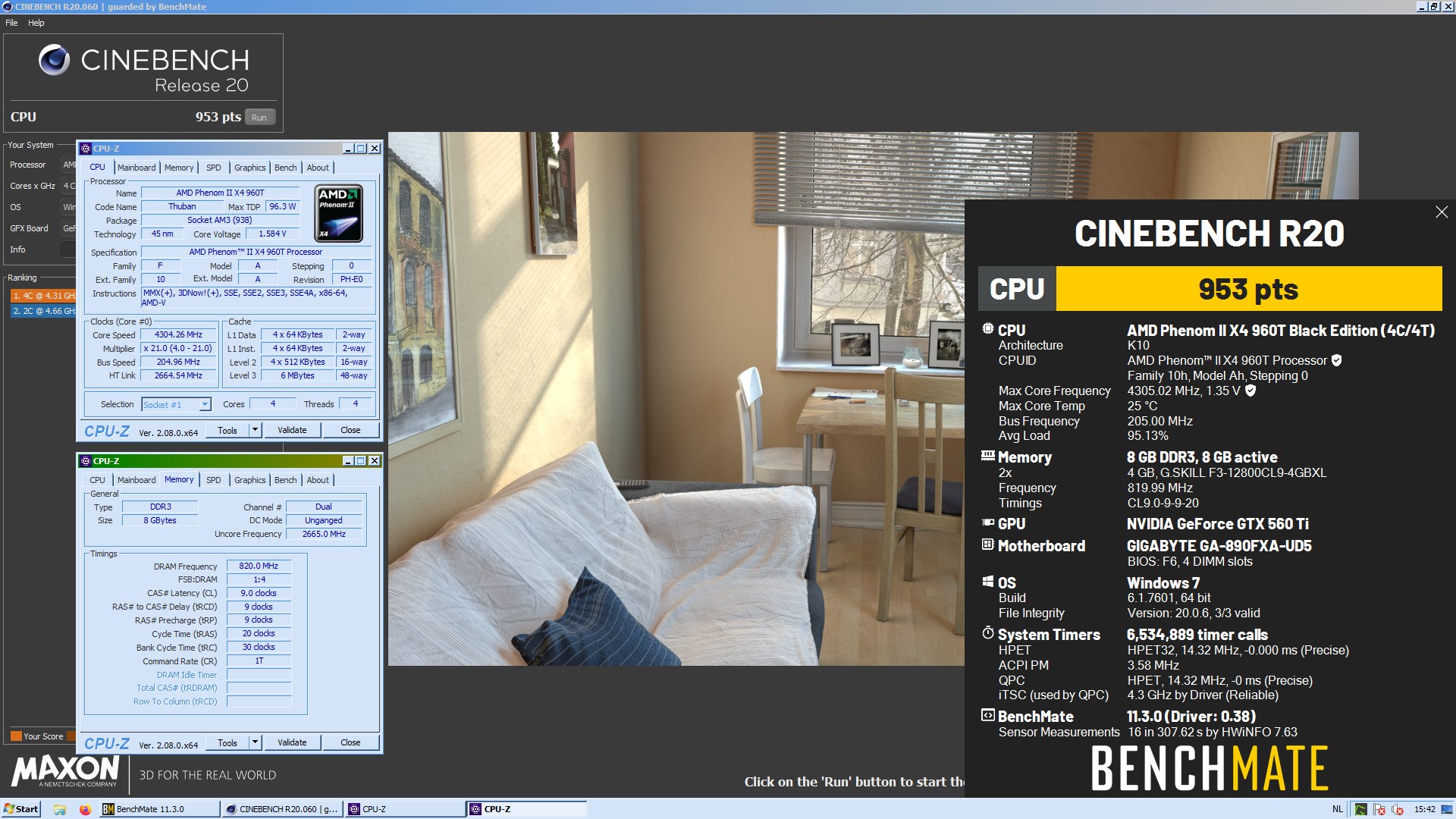The height and width of the screenshot is (819, 1456).
Task: Click the Cinebench title bar app icon
Action: [x=8, y=7]
